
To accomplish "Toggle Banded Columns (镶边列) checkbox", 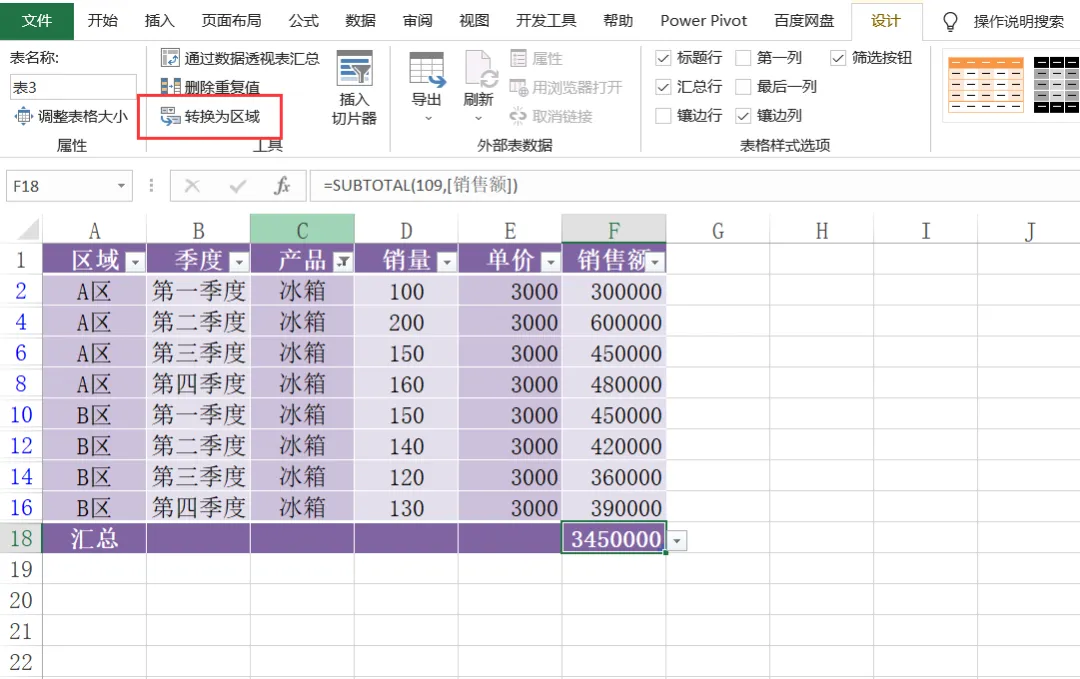I will 743,116.
